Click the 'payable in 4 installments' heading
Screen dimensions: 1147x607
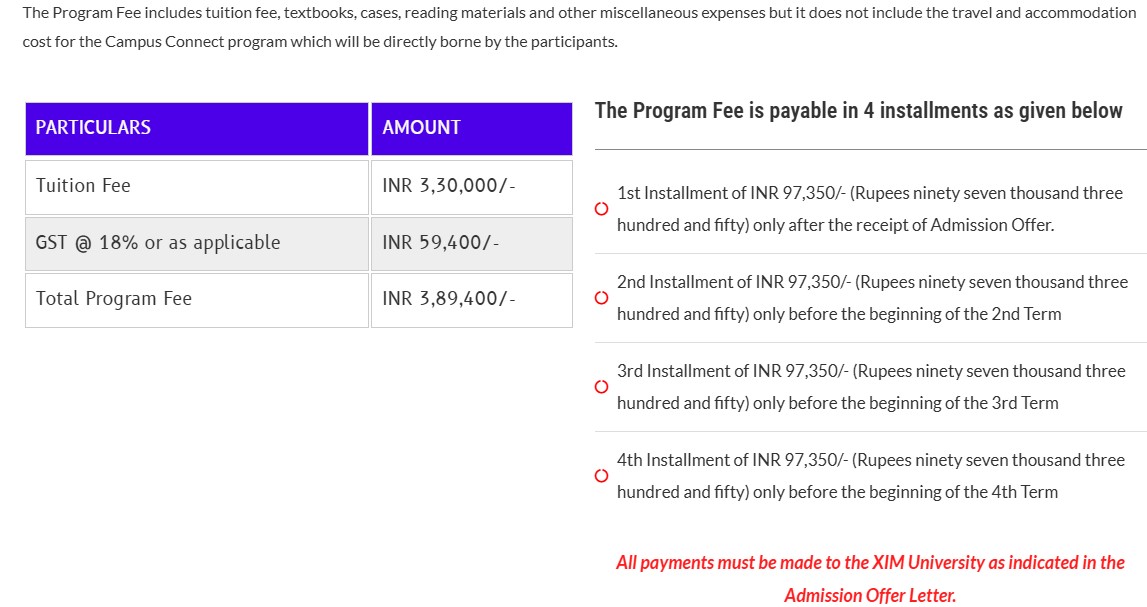[858, 111]
